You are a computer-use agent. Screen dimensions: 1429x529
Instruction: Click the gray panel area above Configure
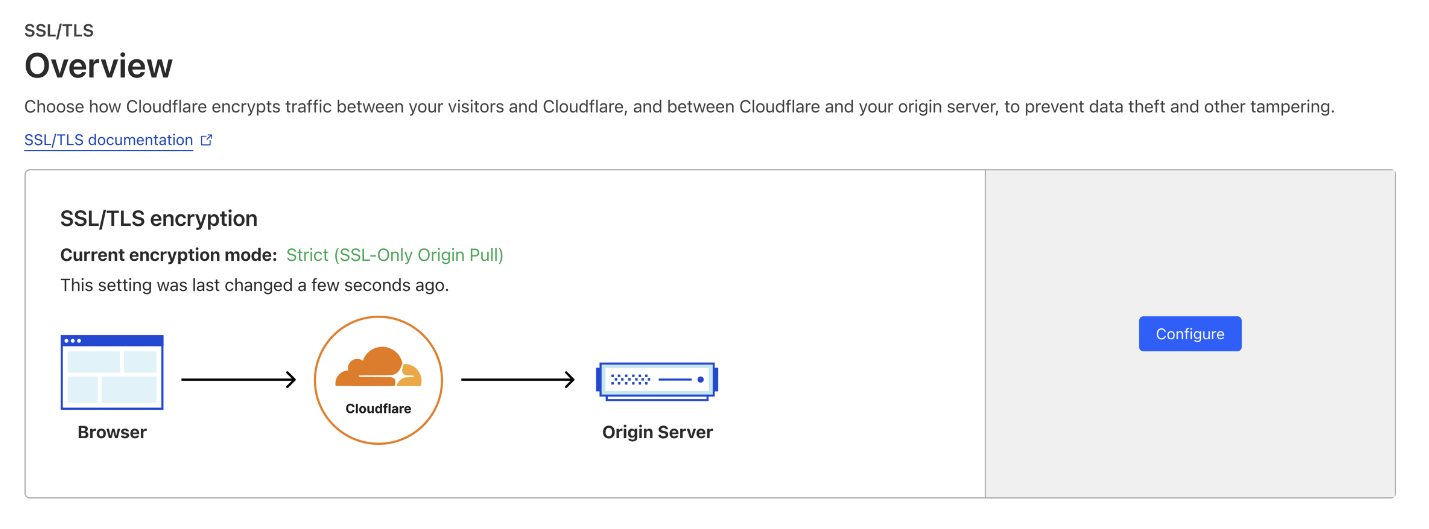pyautogui.click(x=1189, y=240)
